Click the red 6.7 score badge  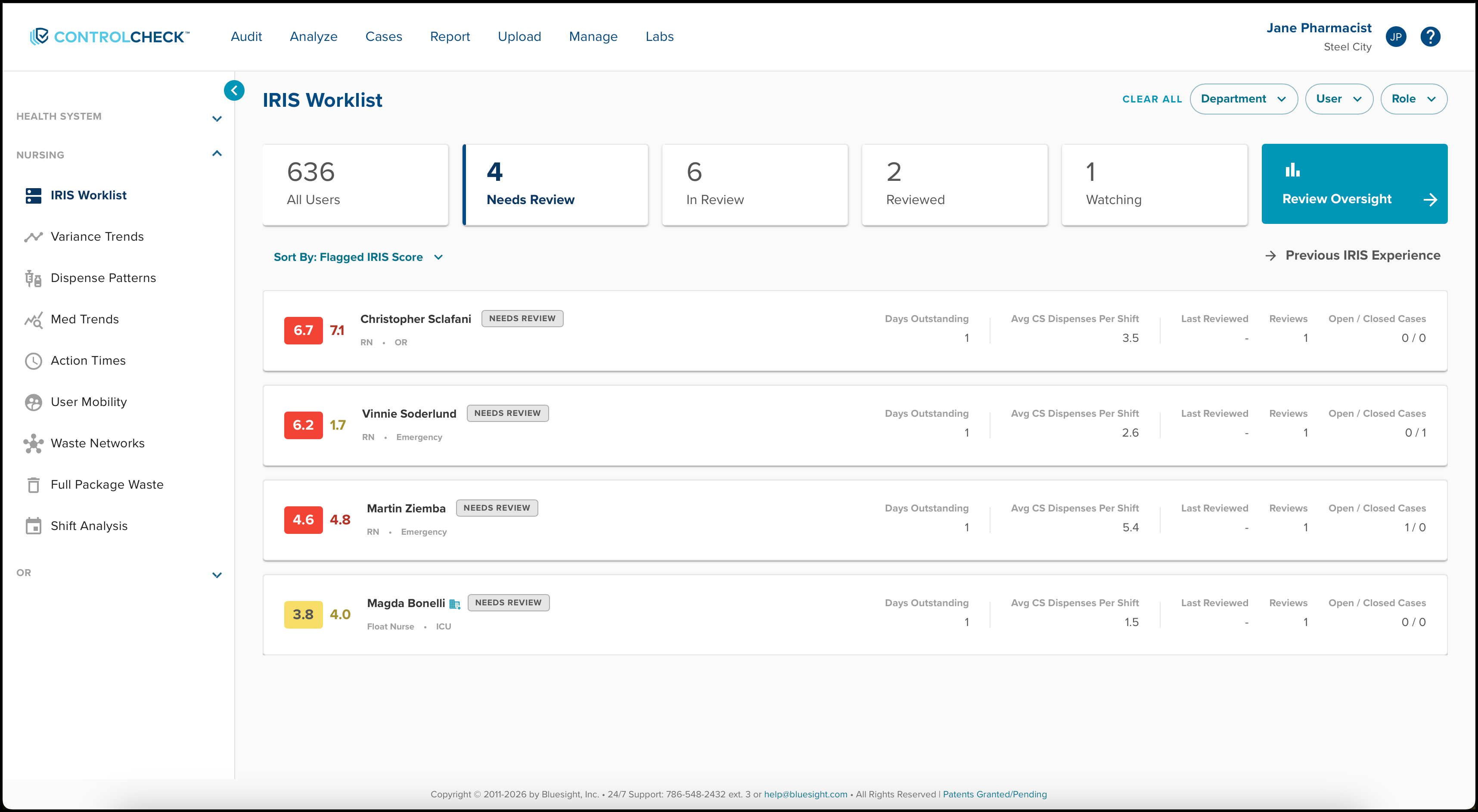303,330
